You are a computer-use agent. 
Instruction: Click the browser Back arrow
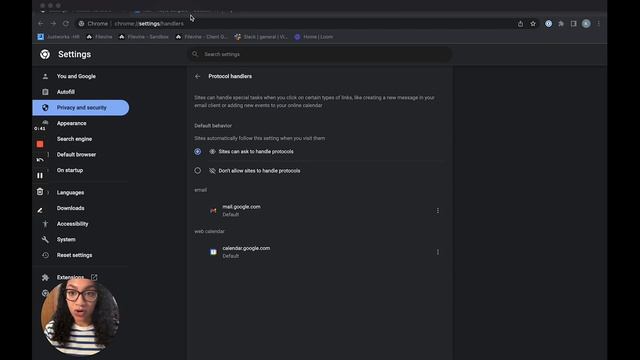click(41, 24)
